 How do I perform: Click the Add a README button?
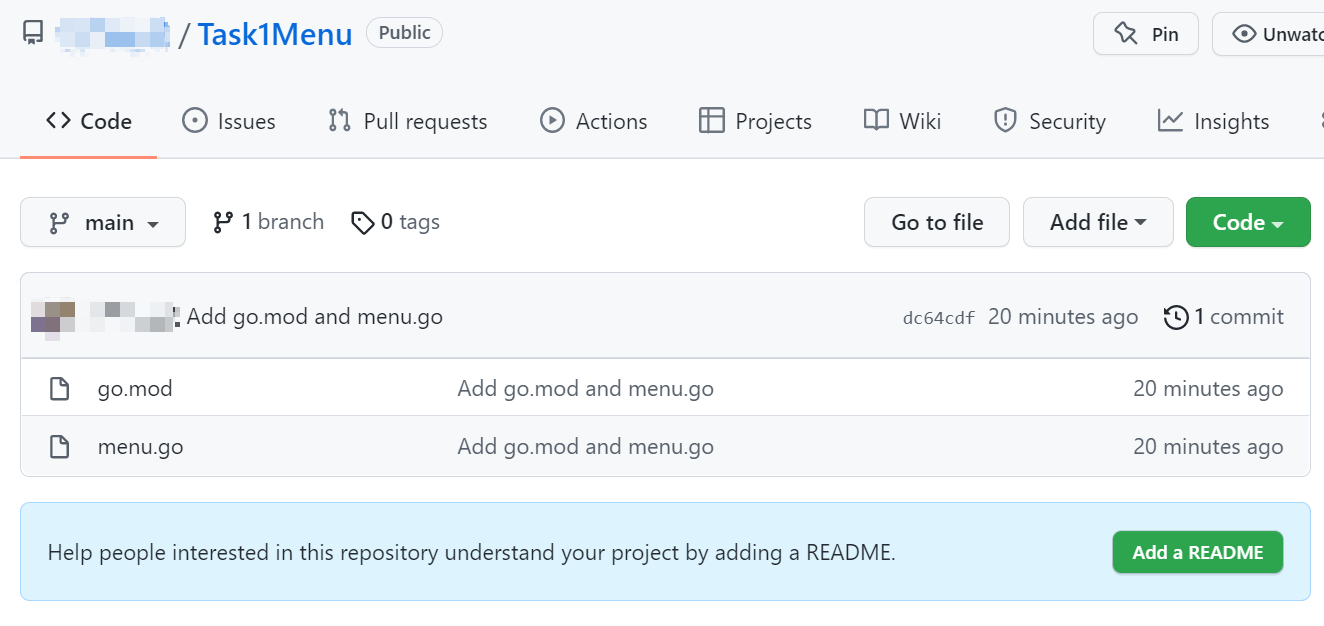tap(1197, 552)
